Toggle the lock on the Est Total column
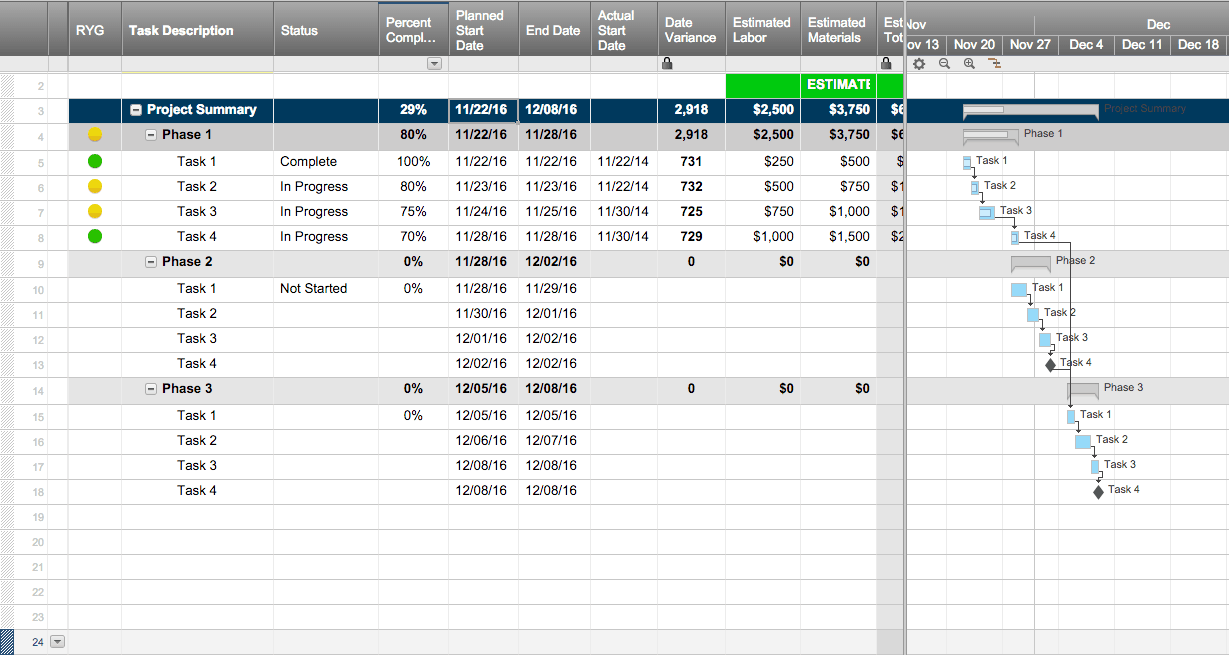Viewport: 1229px width, 655px height. [886, 62]
